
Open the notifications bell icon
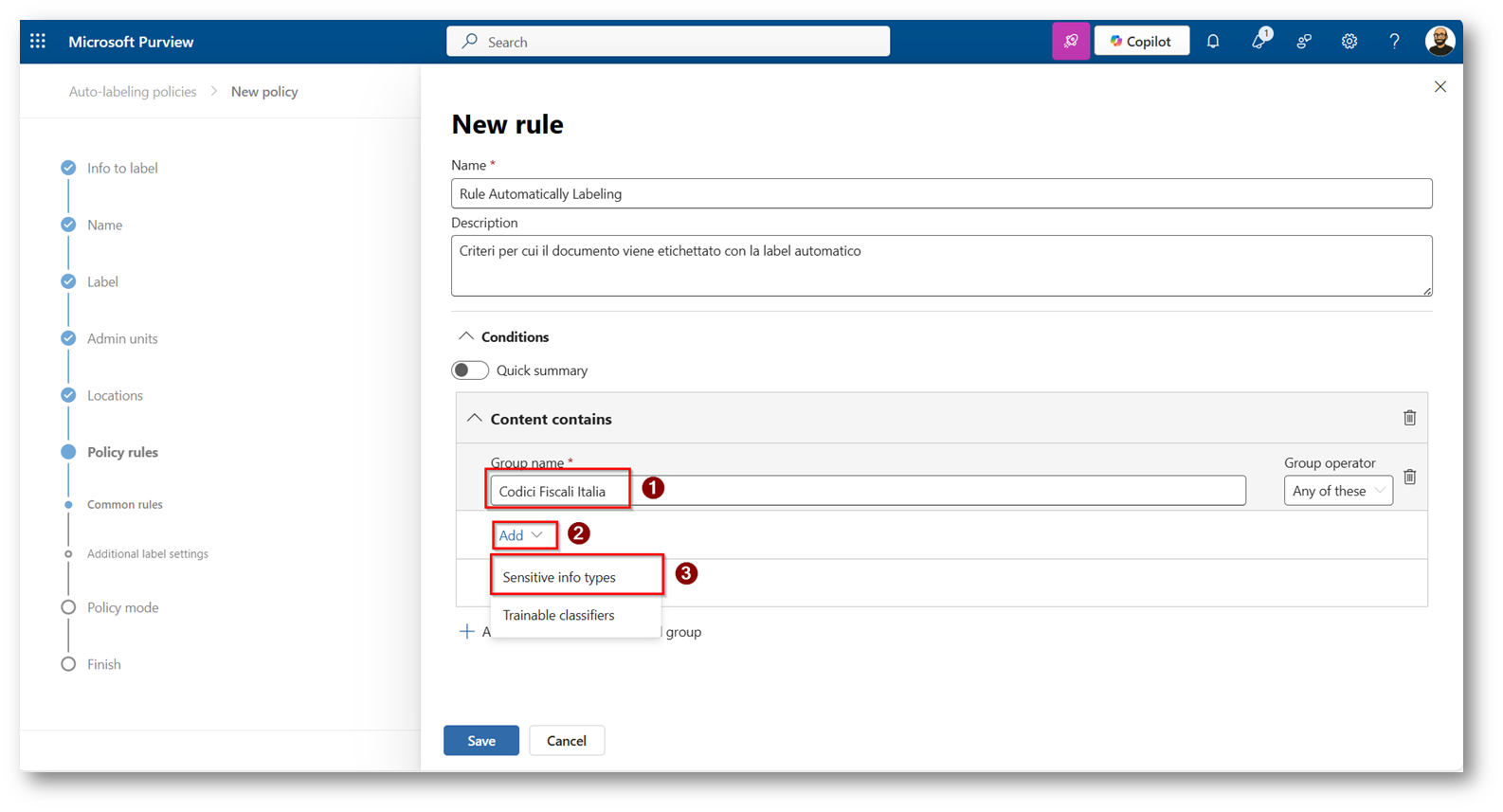coord(1213,42)
